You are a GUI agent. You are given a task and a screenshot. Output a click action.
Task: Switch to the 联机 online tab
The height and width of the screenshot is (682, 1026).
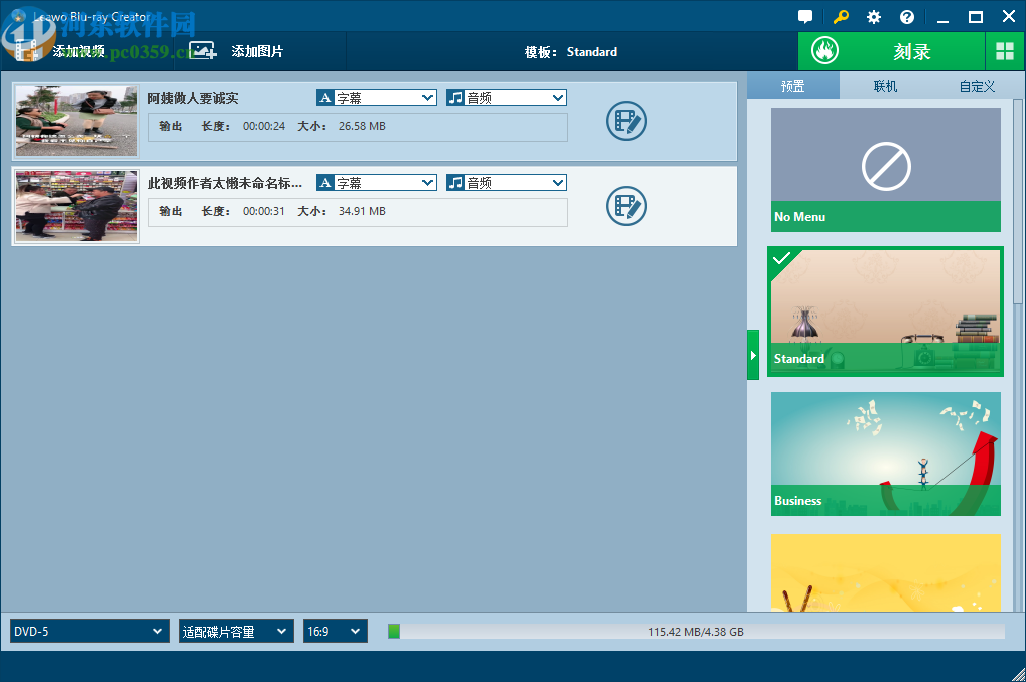coord(884,86)
